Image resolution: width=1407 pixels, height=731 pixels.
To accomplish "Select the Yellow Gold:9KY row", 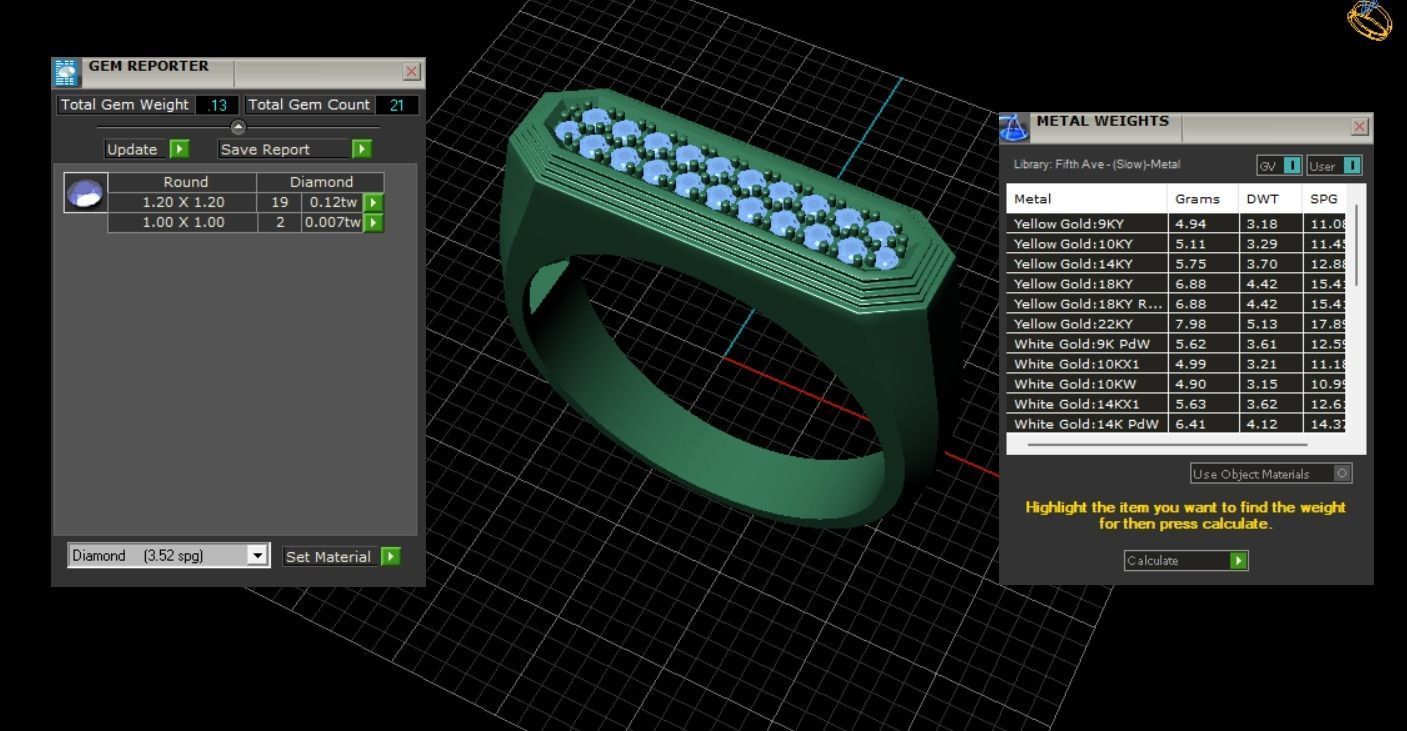I will pos(1178,223).
